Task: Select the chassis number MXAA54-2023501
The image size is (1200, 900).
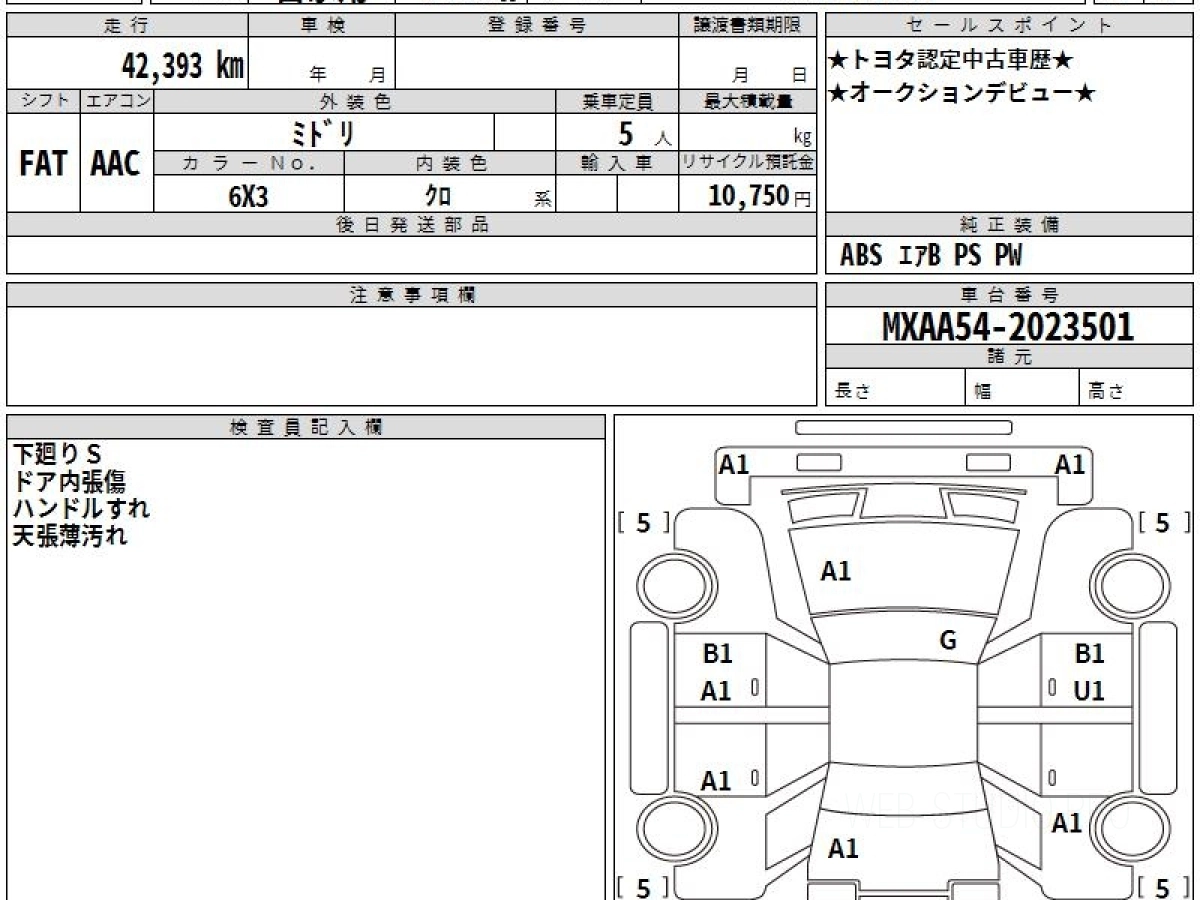Action: click(x=1008, y=327)
